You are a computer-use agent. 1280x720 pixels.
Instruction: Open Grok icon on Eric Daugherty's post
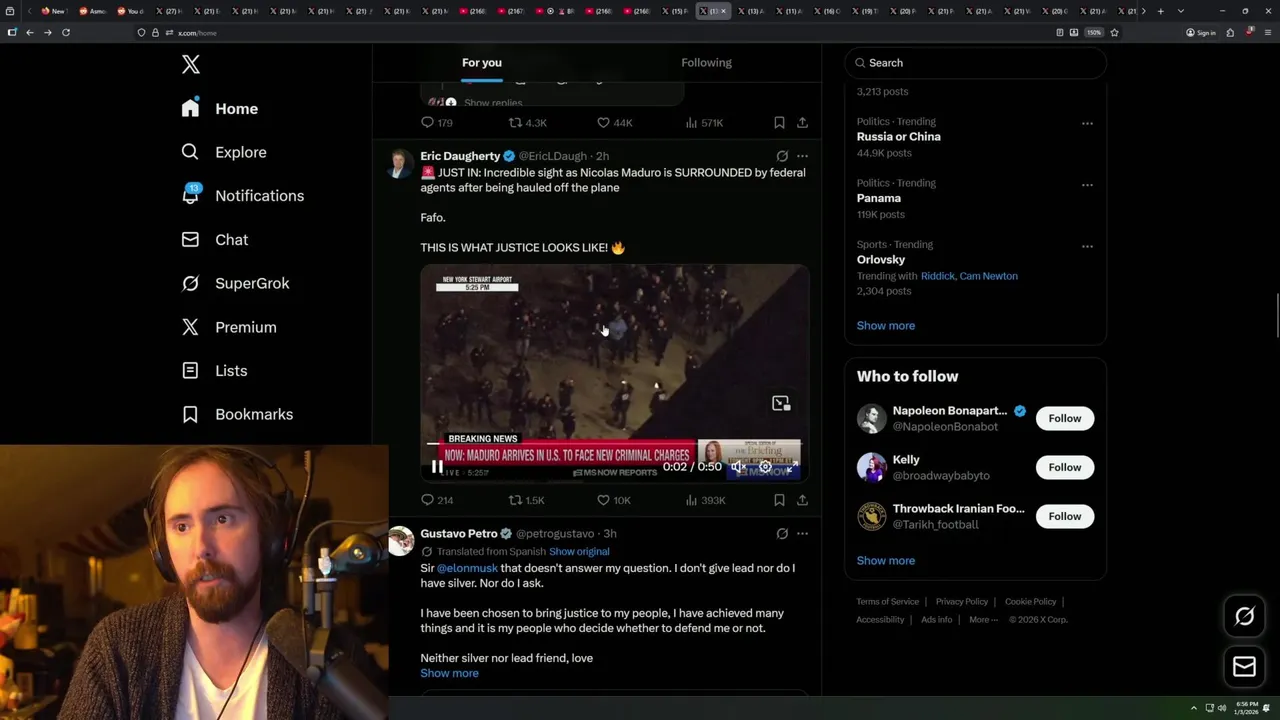782,156
